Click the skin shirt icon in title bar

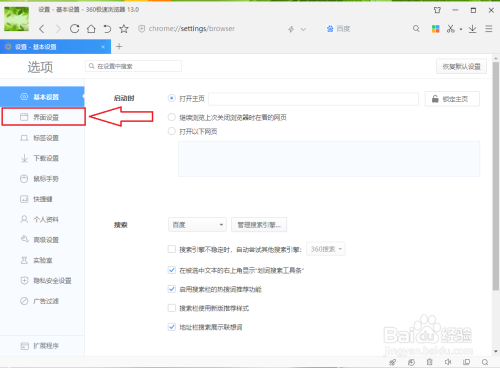point(437,10)
